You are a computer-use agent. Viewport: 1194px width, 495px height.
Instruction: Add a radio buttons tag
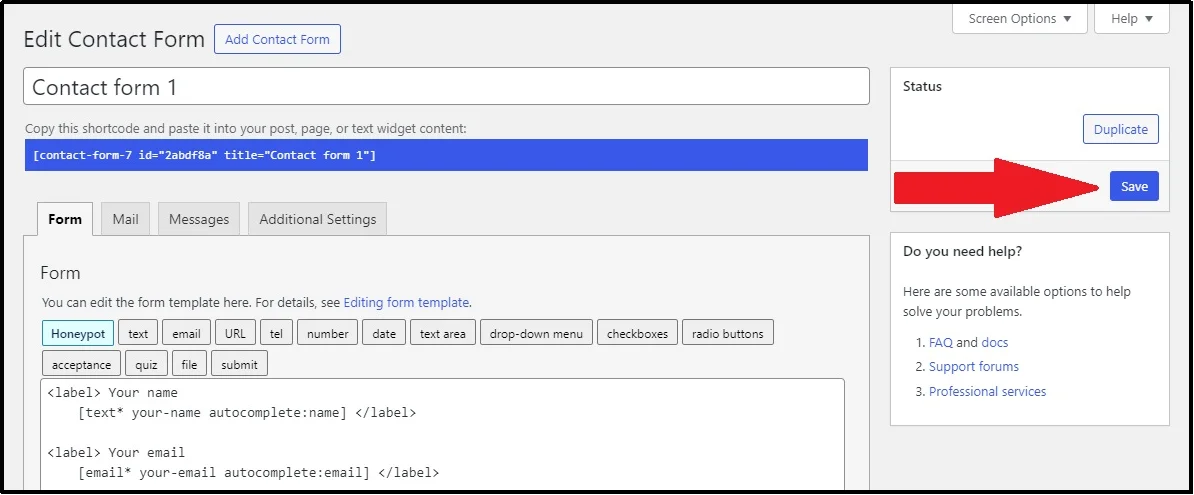pyautogui.click(x=728, y=334)
